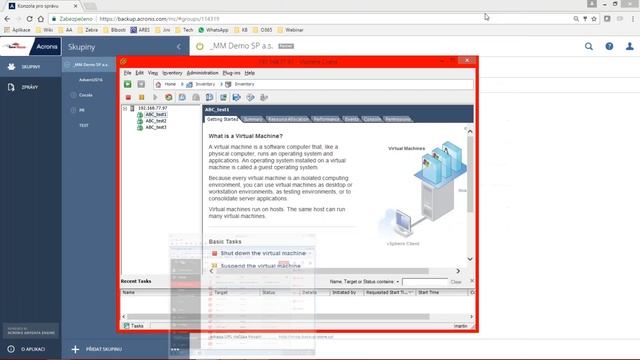Viewport: 640px width, 360px height.
Task: Open the Acronis help question mark icon
Action: pos(609,47)
